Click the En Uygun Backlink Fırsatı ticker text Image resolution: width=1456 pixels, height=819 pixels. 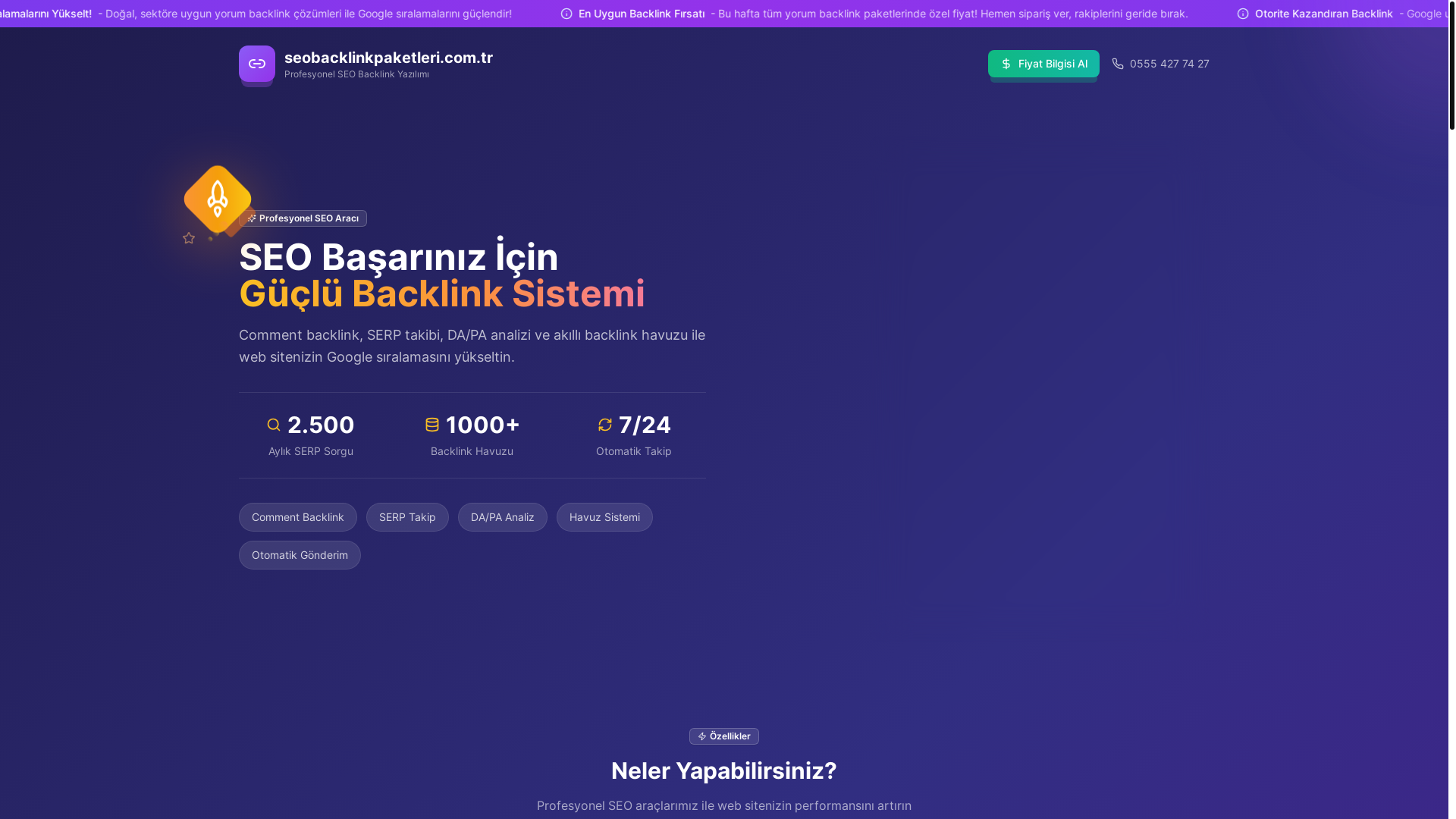(642, 14)
